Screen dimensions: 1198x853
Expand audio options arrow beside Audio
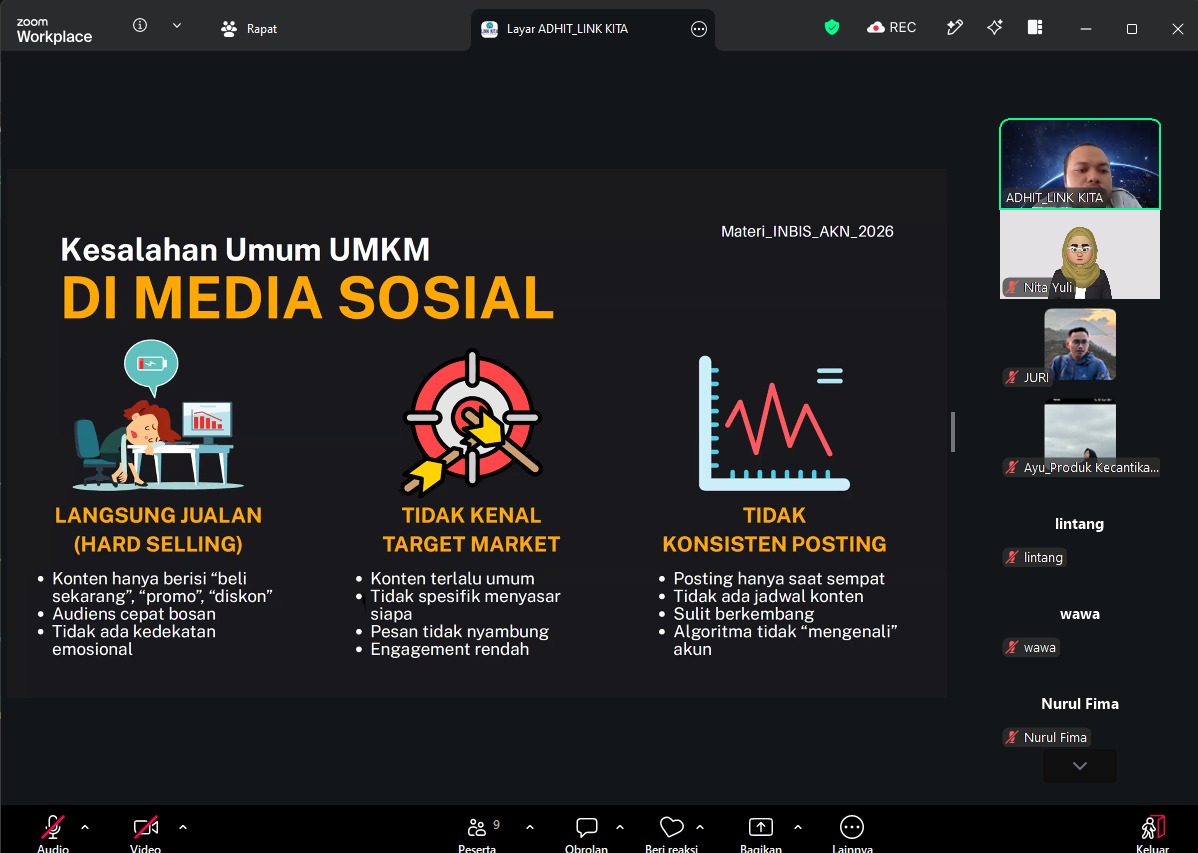(x=85, y=827)
